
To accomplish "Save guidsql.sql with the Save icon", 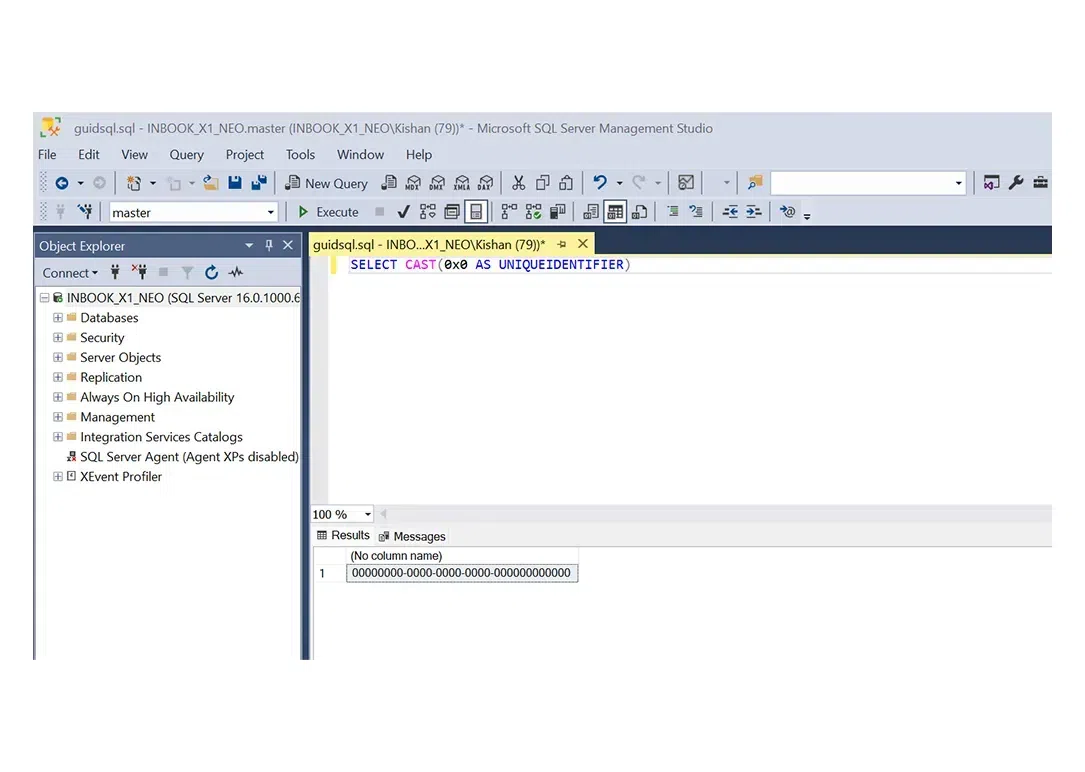I will tap(235, 183).
